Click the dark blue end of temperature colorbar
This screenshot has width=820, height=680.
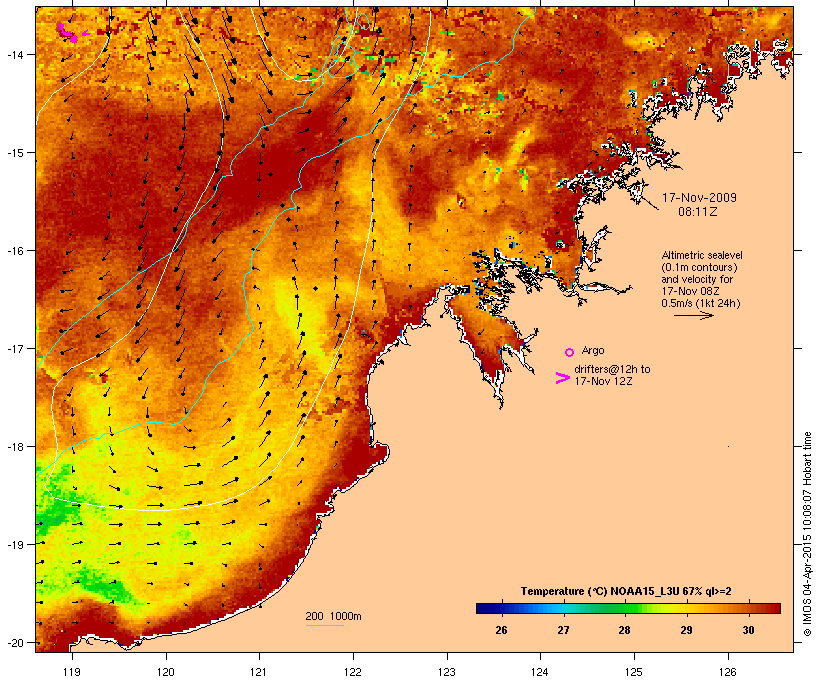486,608
